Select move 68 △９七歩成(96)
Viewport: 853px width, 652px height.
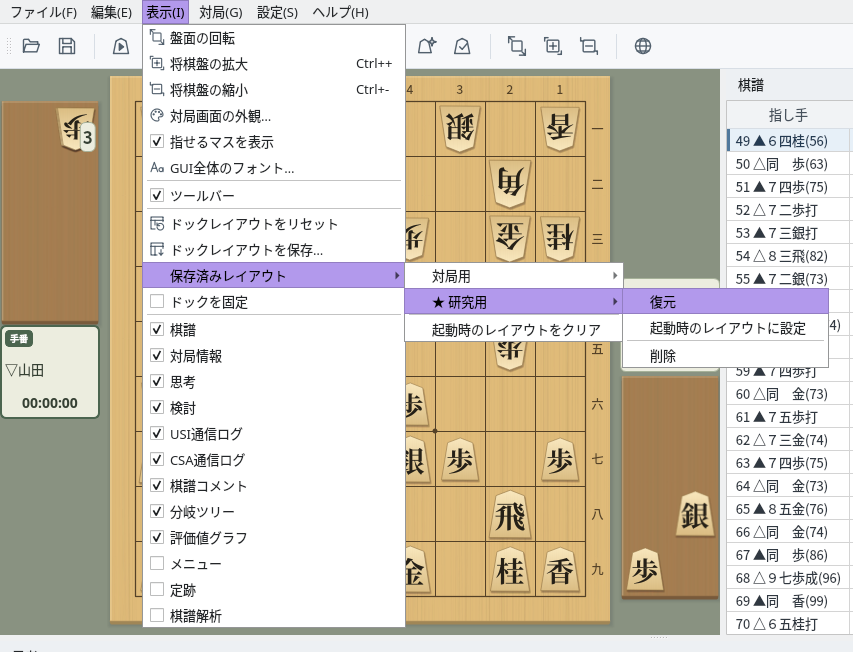click(789, 578)
